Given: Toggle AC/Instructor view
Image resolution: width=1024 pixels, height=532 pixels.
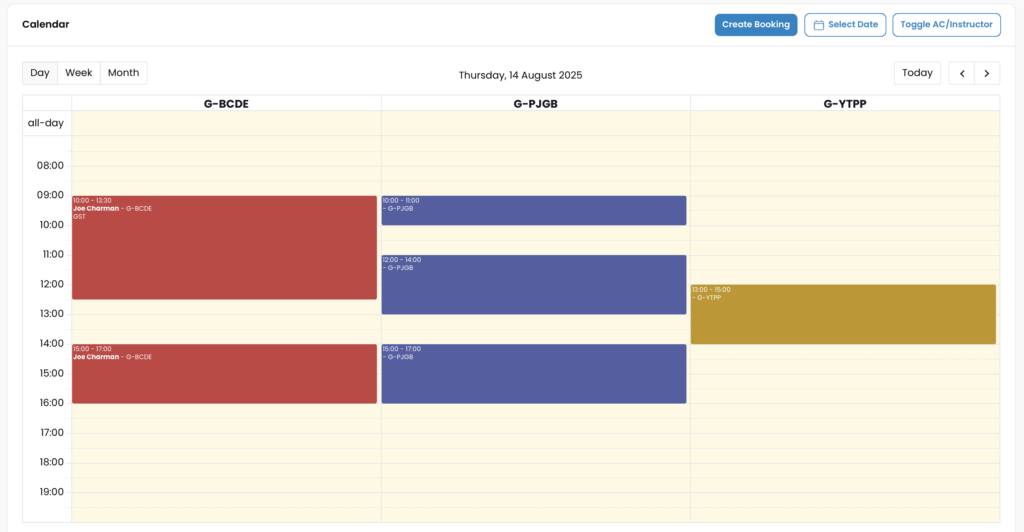Looking at the screenshot, I should coord(946,25).
